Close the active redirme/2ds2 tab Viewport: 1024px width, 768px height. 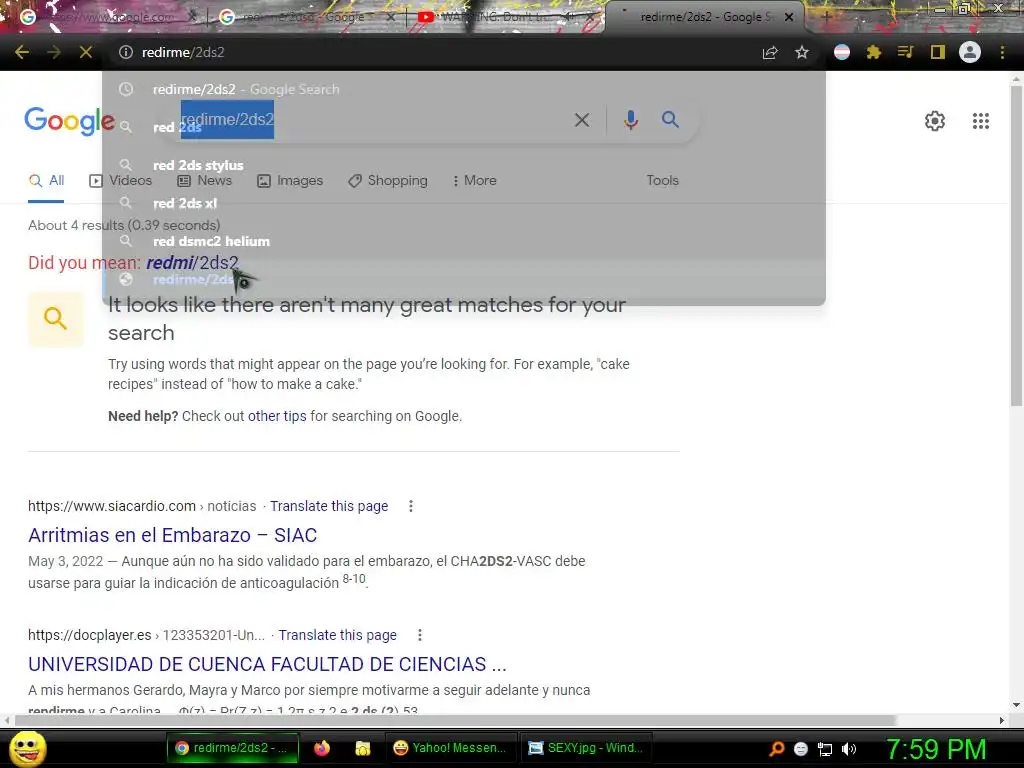789,17
